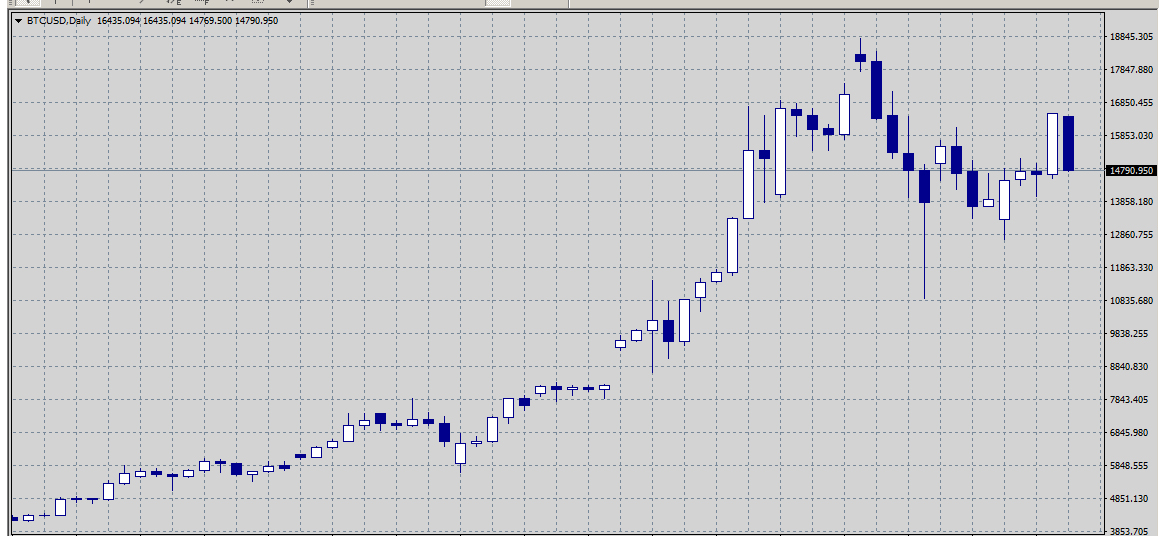The image size is (1172, 536).
Task: Click the 15853.030 price scale label
Action: (1133, 136)
